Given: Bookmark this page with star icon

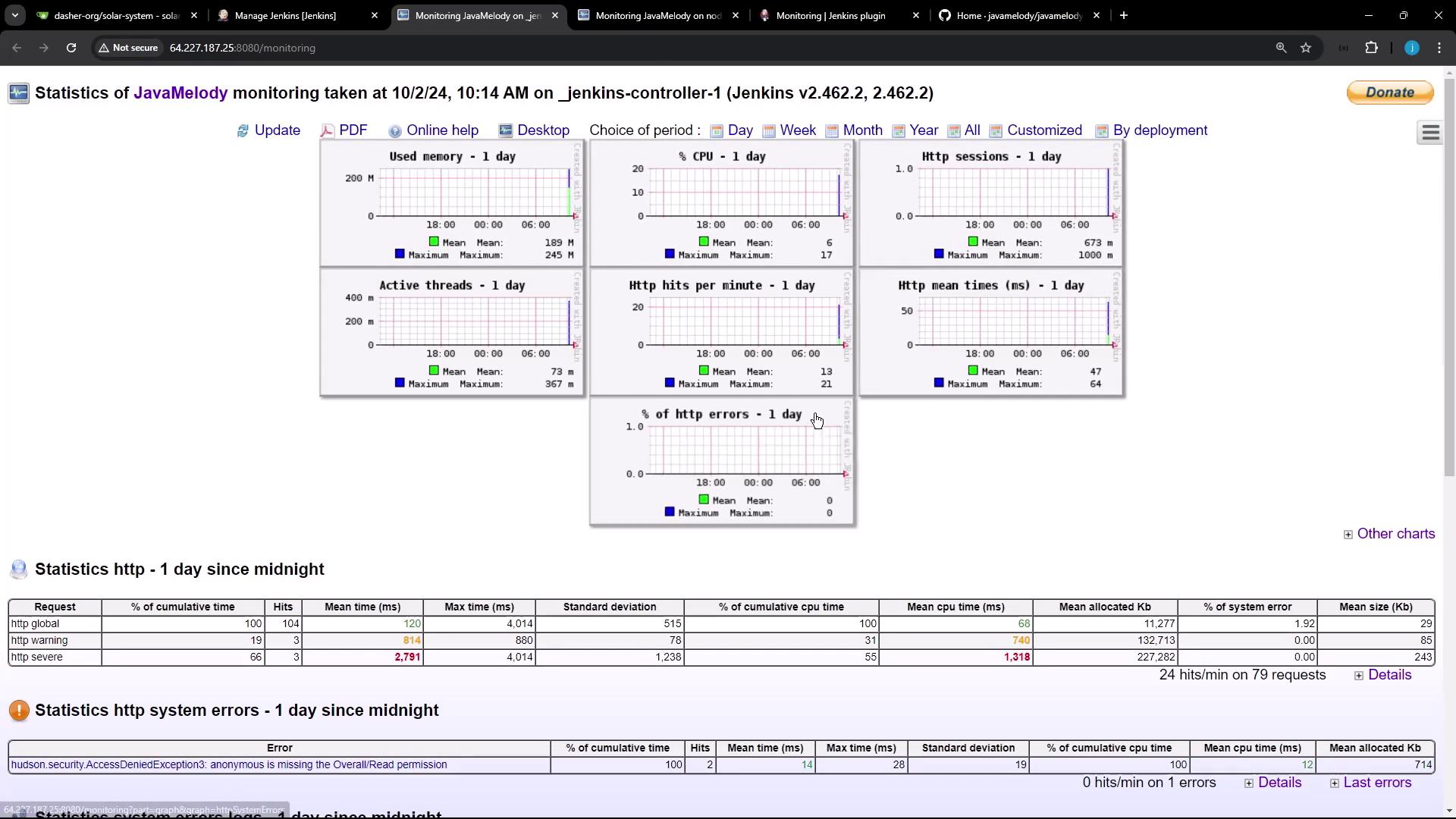Looking at the screenshot, I should pyautogui.click(x=1306, y=48).
